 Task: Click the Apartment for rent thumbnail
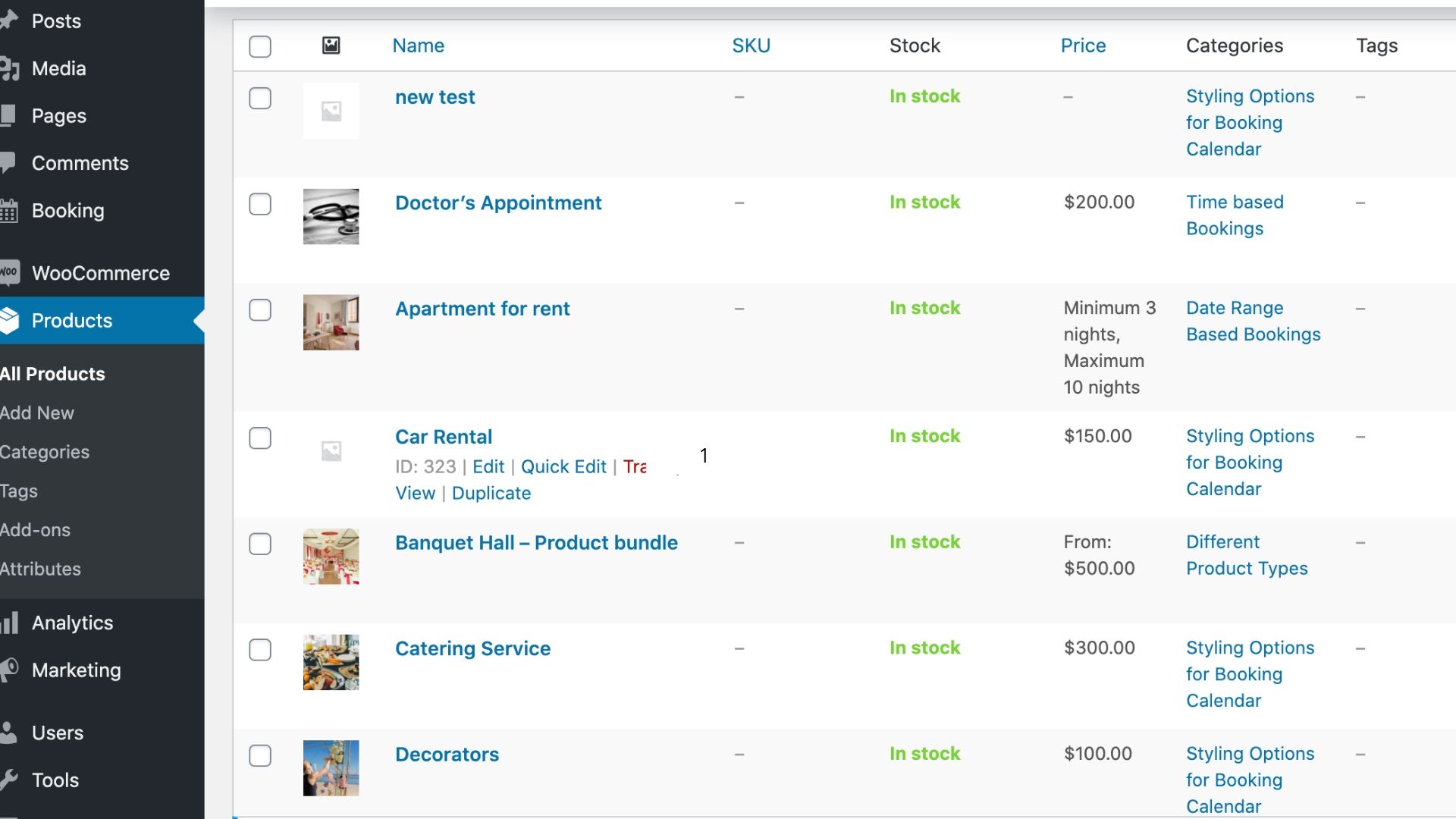point(331,321)
